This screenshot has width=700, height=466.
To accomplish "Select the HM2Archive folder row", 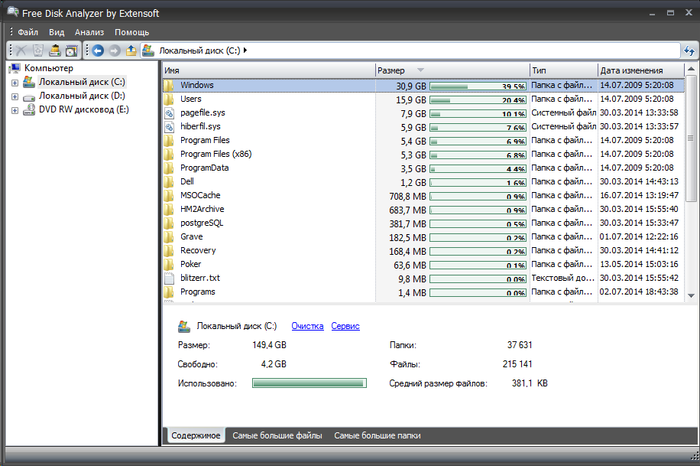I will [x=423, y=209].
